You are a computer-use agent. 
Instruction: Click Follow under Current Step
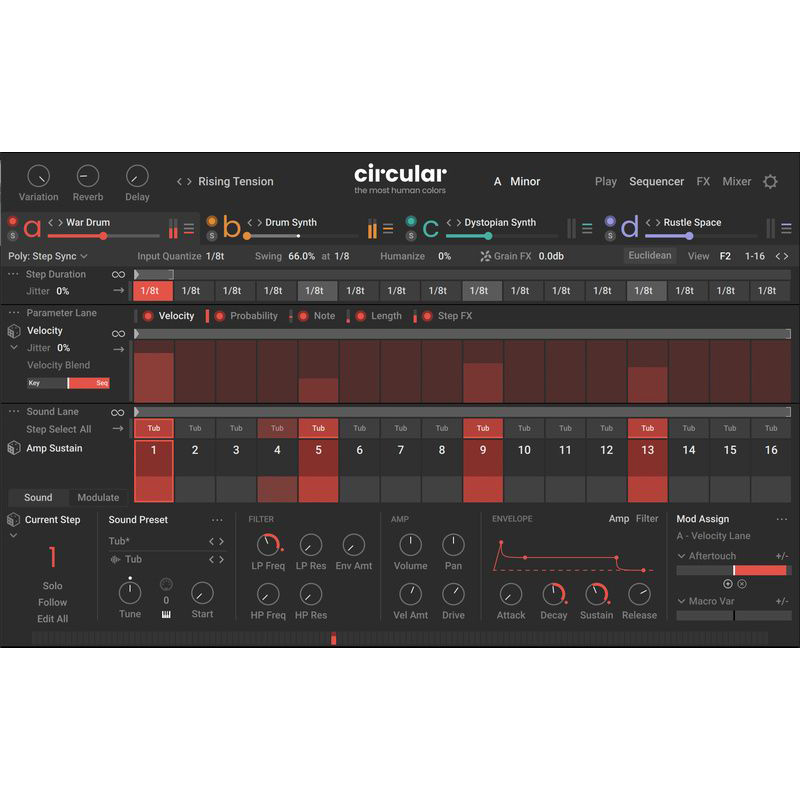click(x=53, y=603)
